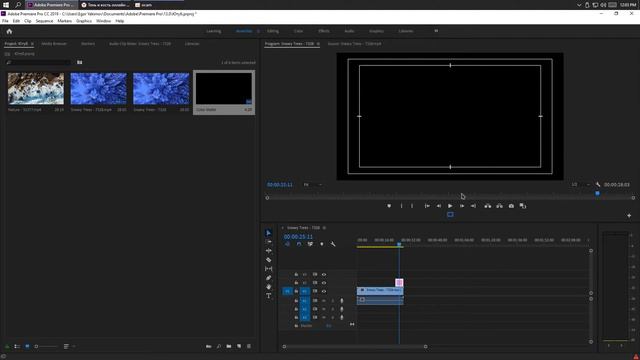This screenshot has width=640, height=360.
Task: Switch to the Media Browser tab
Action: [54, 44]
